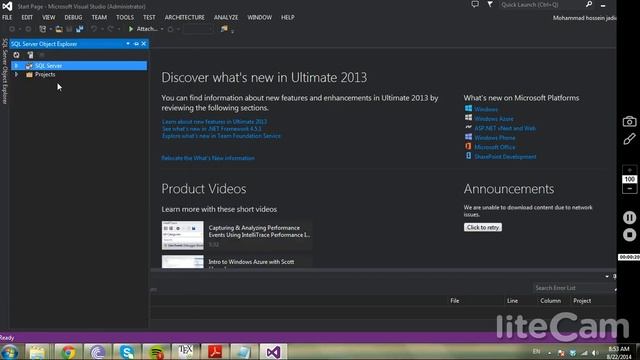Open the ARCHITECTURE menu
Screen dimensions: 640x360
[184, 18]
